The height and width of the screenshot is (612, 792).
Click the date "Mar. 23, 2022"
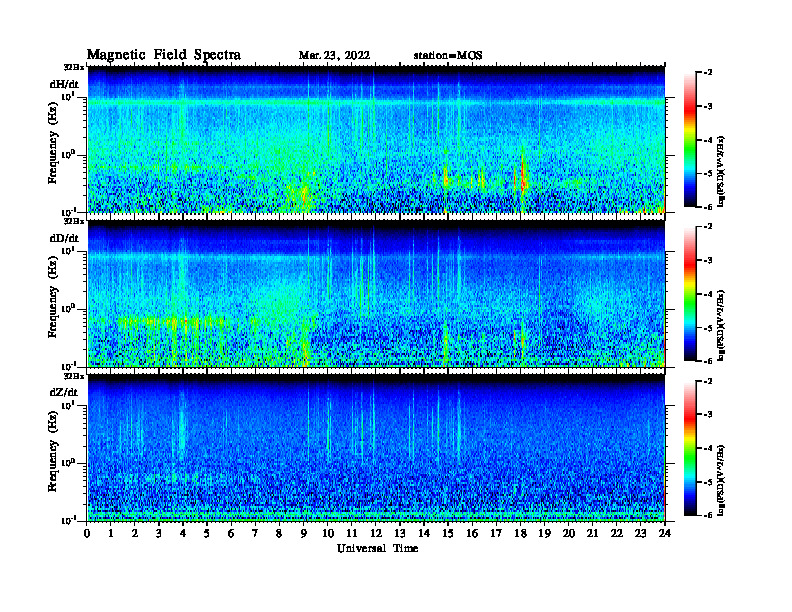coord(334,56)
